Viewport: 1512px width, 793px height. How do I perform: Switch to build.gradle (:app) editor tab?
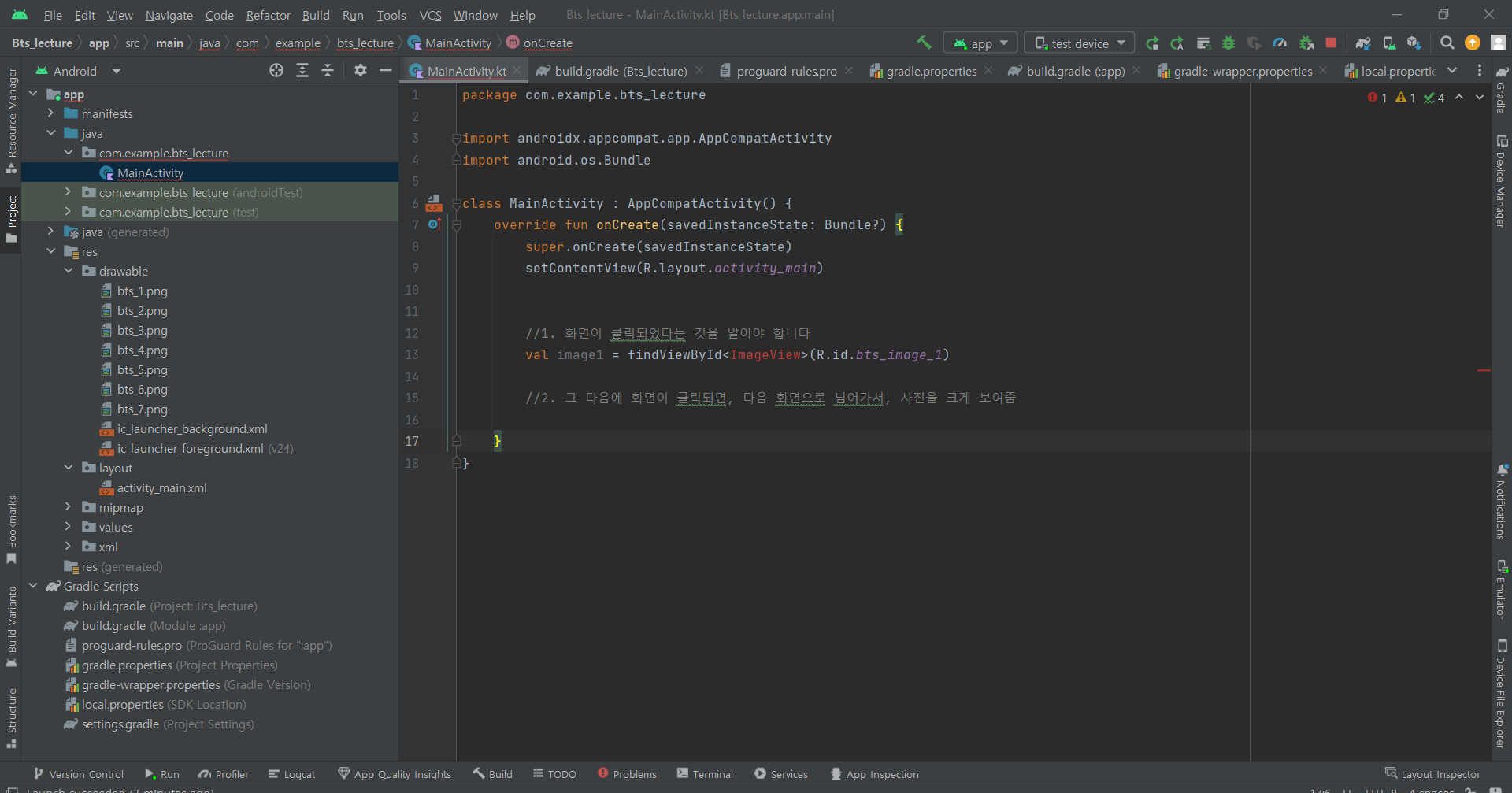tap(1075, 71)
